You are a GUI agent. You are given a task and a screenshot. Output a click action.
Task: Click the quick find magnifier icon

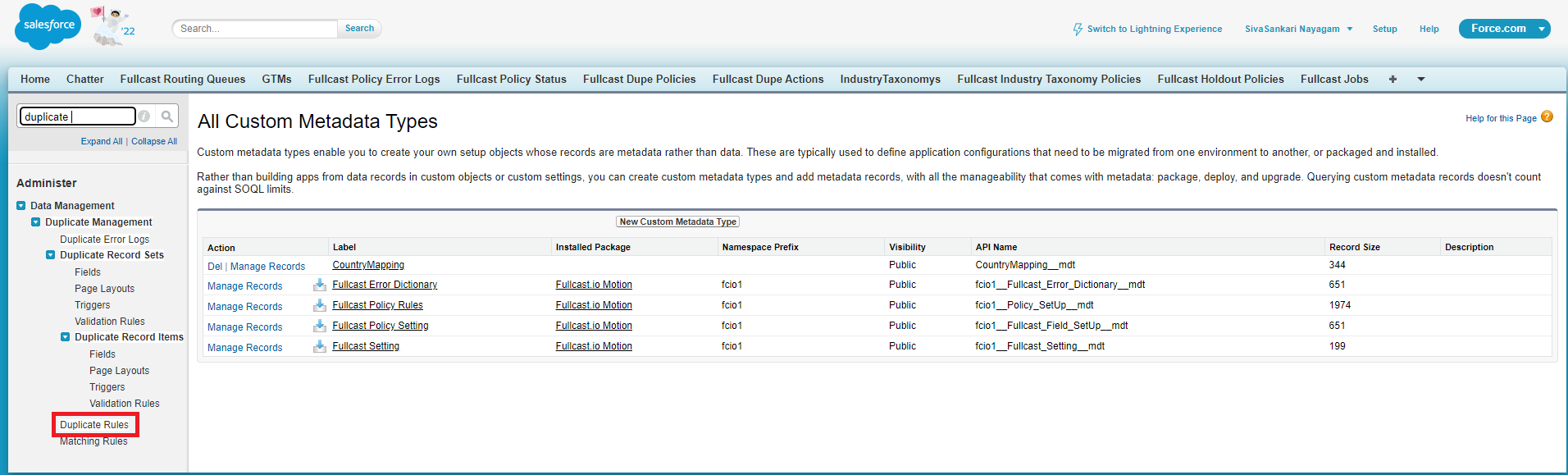click(166, 116)
